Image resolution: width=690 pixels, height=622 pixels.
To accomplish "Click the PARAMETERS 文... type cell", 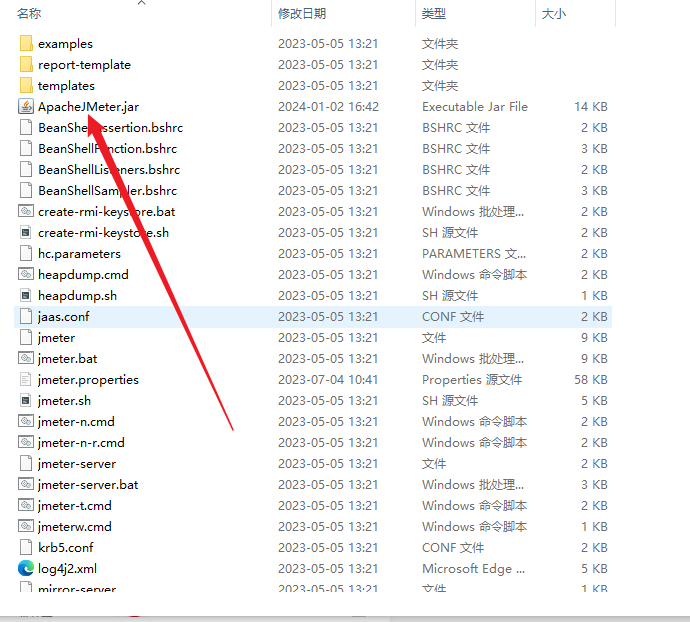I will point(474,254).
